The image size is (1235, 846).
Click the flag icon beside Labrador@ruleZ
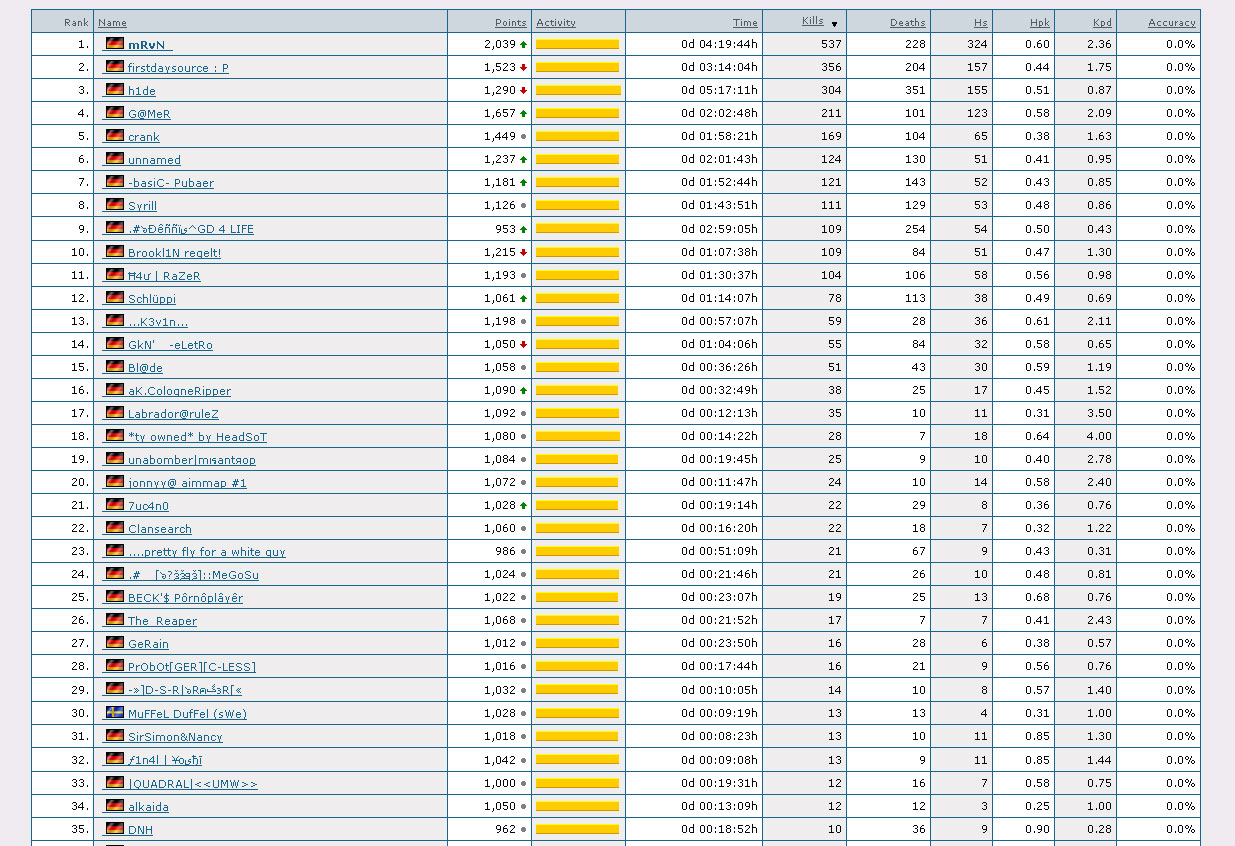[115, 413]
